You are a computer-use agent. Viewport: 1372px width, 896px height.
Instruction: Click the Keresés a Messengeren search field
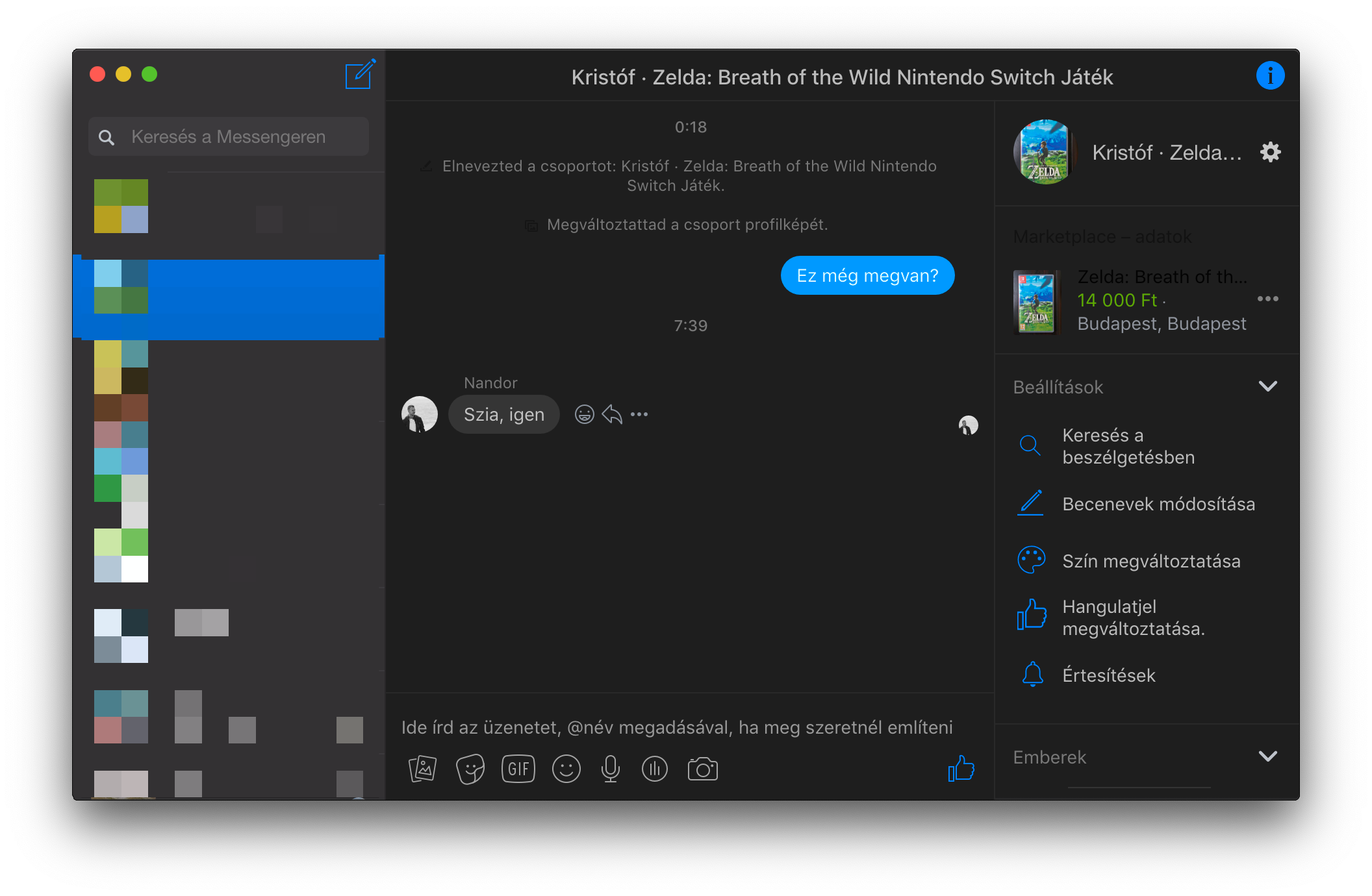(229, 137)
